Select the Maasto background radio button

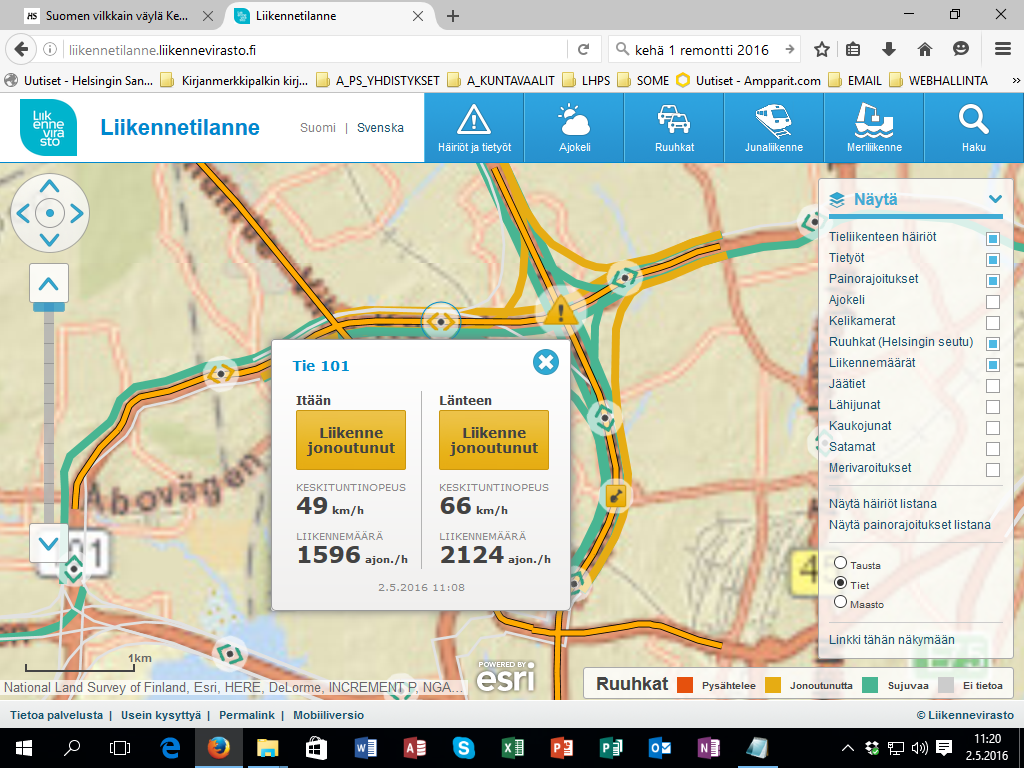[x=840, y=602]
